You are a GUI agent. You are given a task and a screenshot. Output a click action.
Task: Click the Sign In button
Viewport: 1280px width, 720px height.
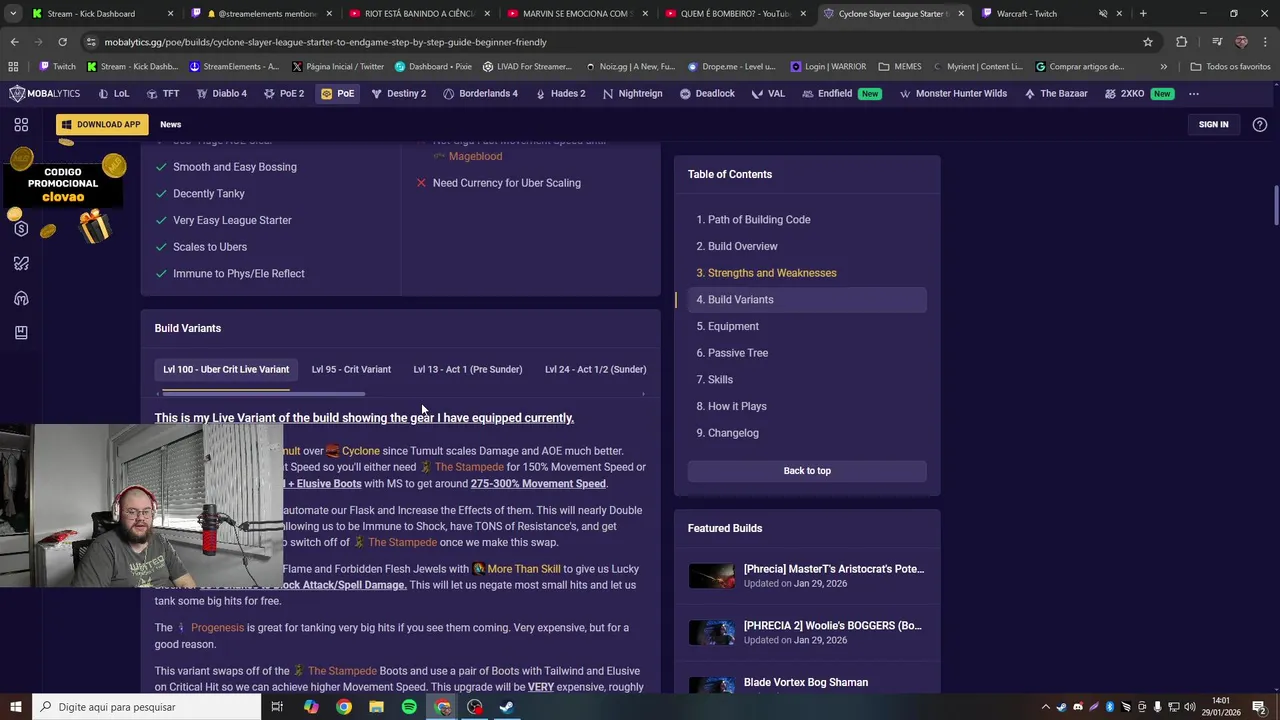pyautogui.click(x=1213, y=124)
